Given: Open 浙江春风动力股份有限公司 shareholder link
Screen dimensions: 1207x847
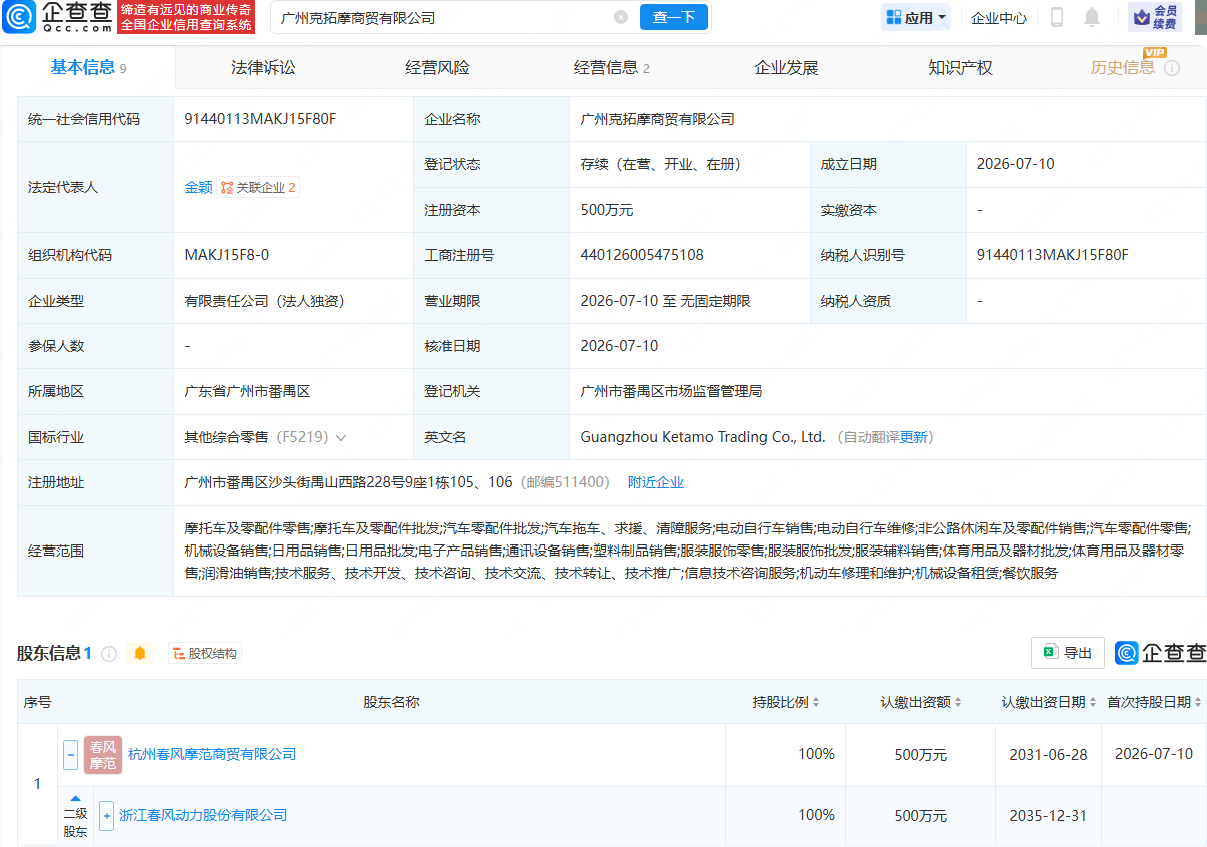Looking at the screenshot, I should 203,815.
